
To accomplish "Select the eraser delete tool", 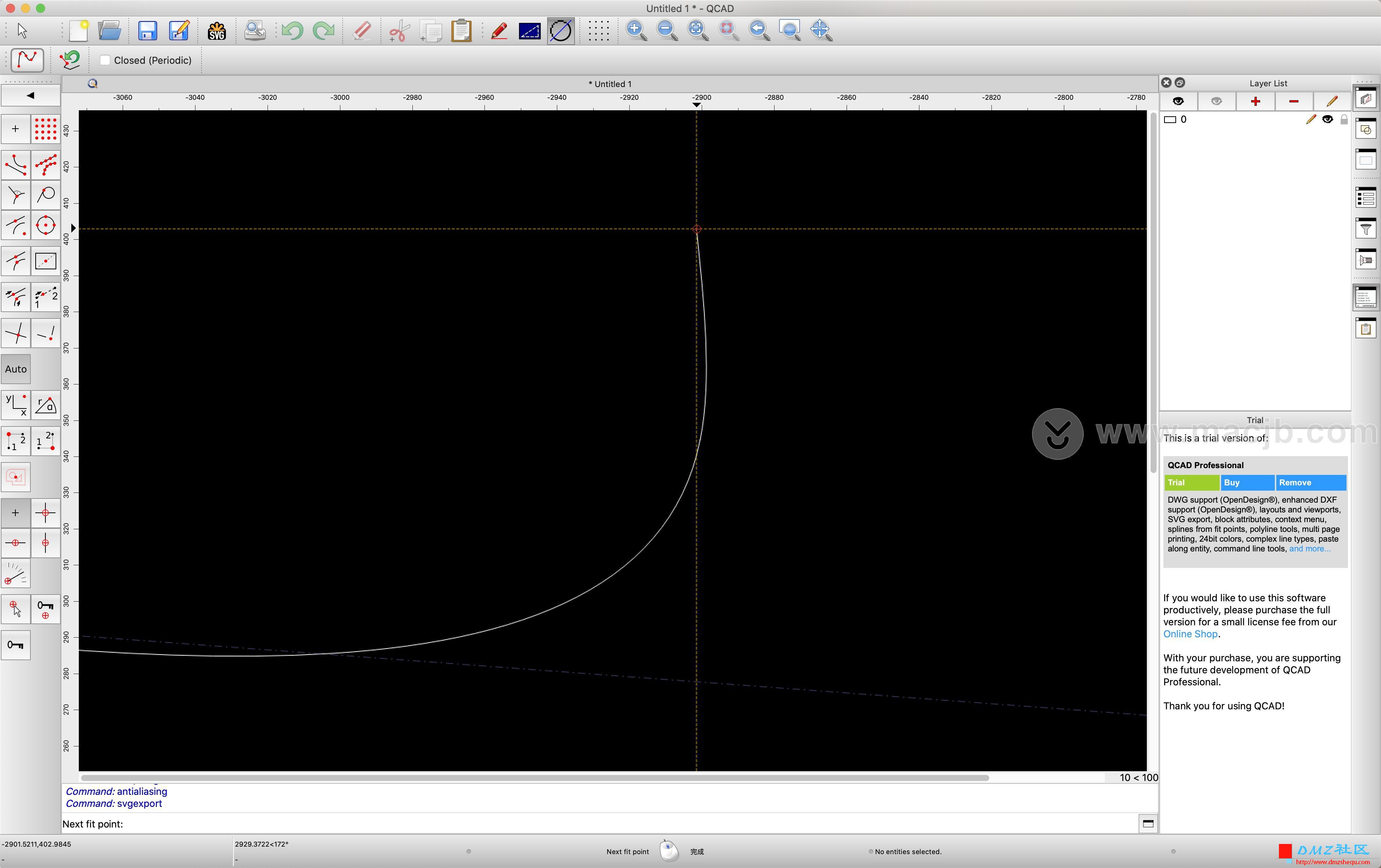I will 362,30.
